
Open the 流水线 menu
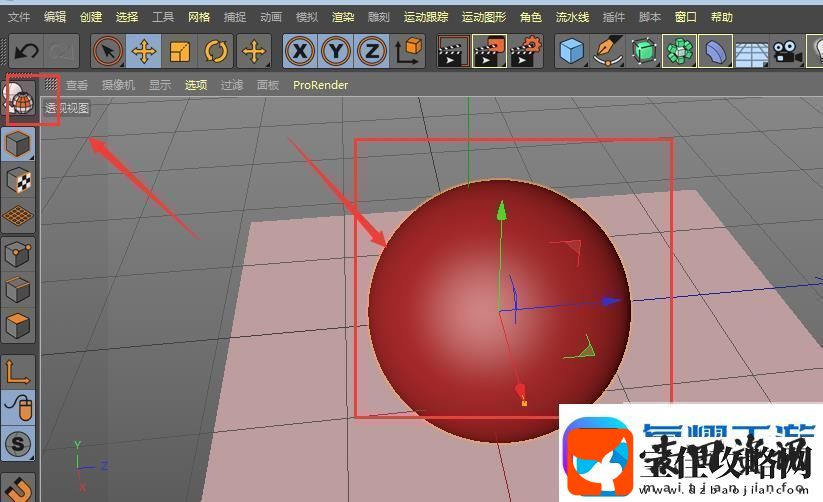[573, 17]
